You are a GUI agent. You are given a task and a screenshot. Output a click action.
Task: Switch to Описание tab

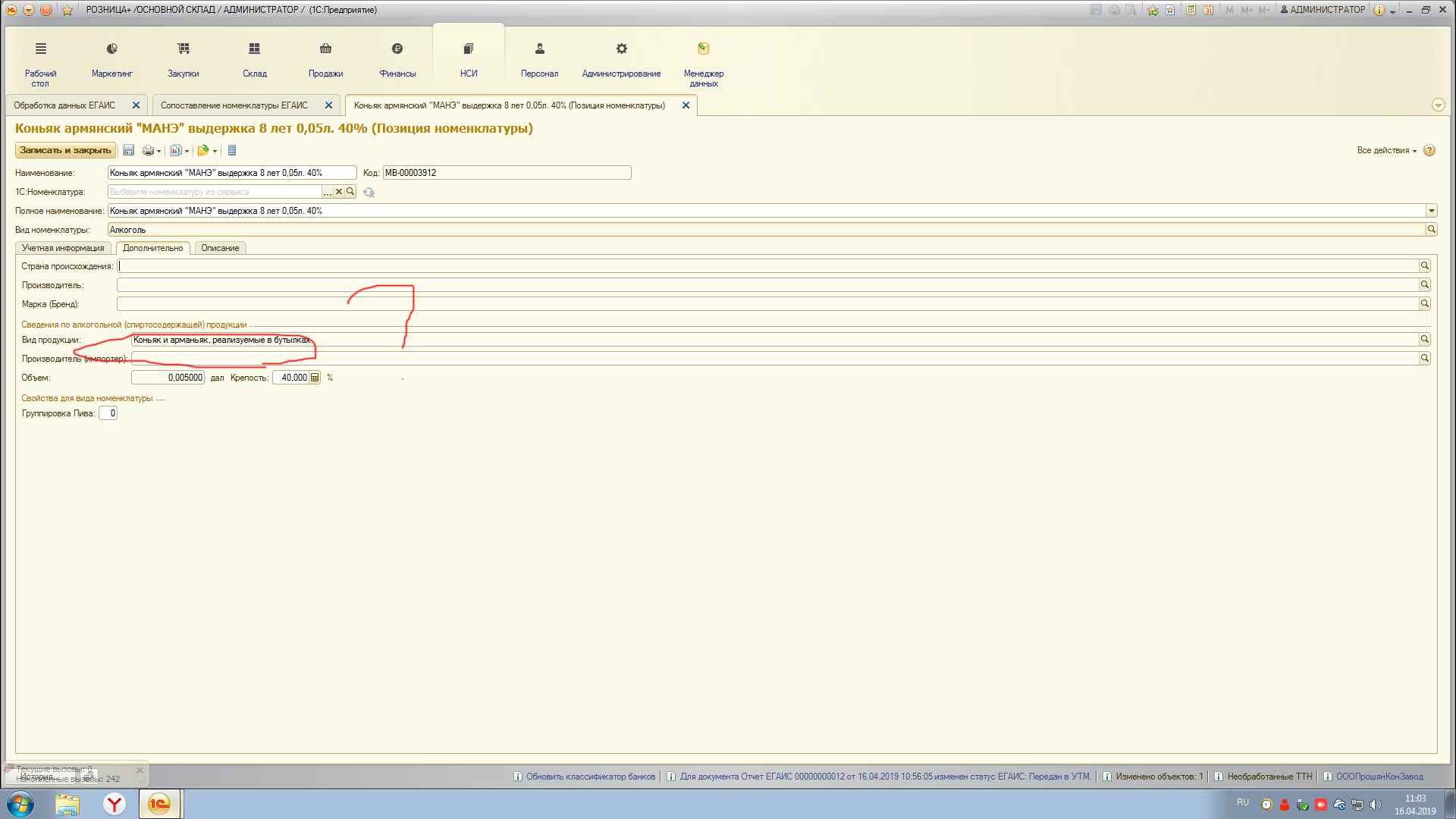[220, 248]
